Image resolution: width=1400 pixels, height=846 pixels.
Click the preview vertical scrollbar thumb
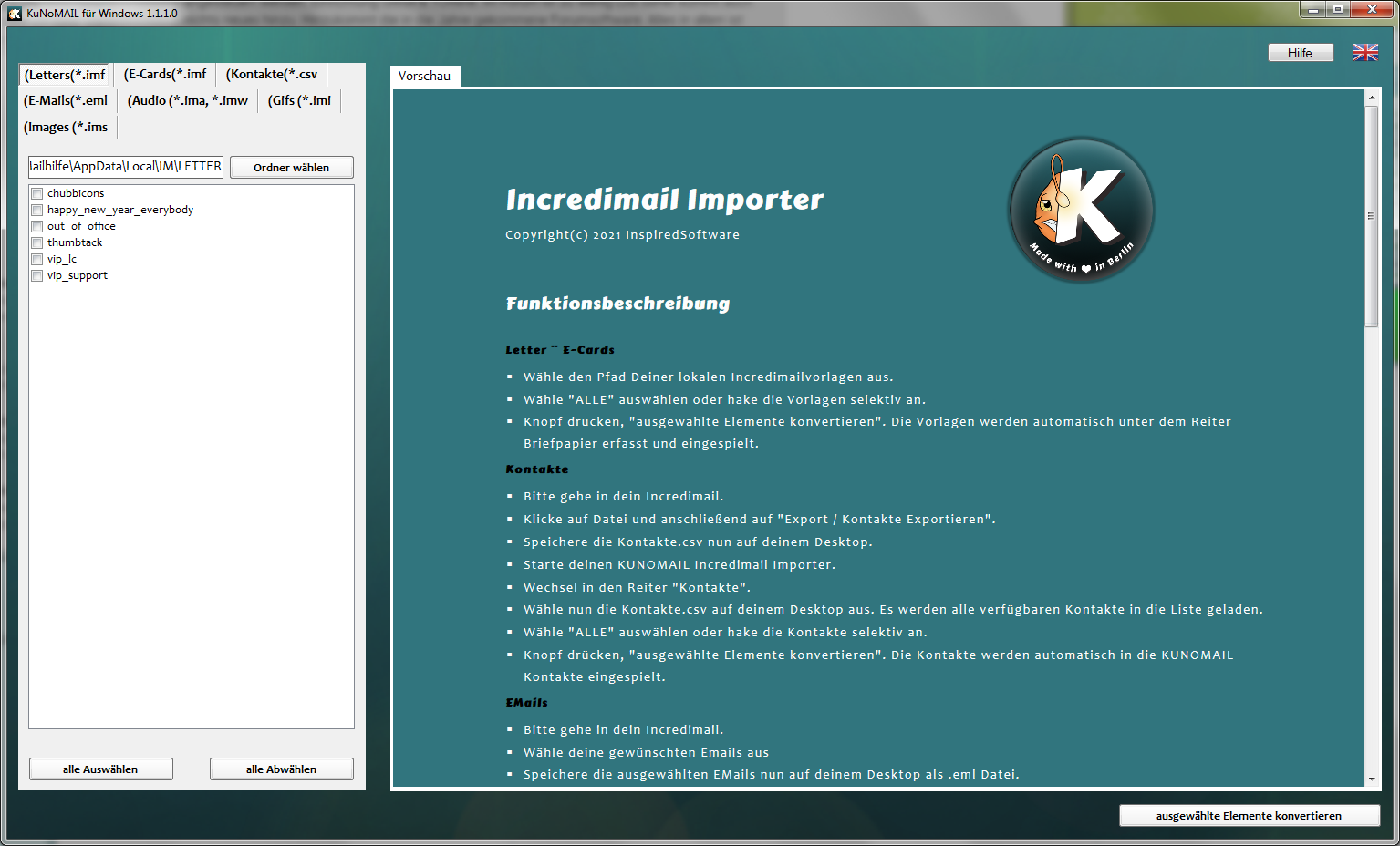(x=1371, y=216)
